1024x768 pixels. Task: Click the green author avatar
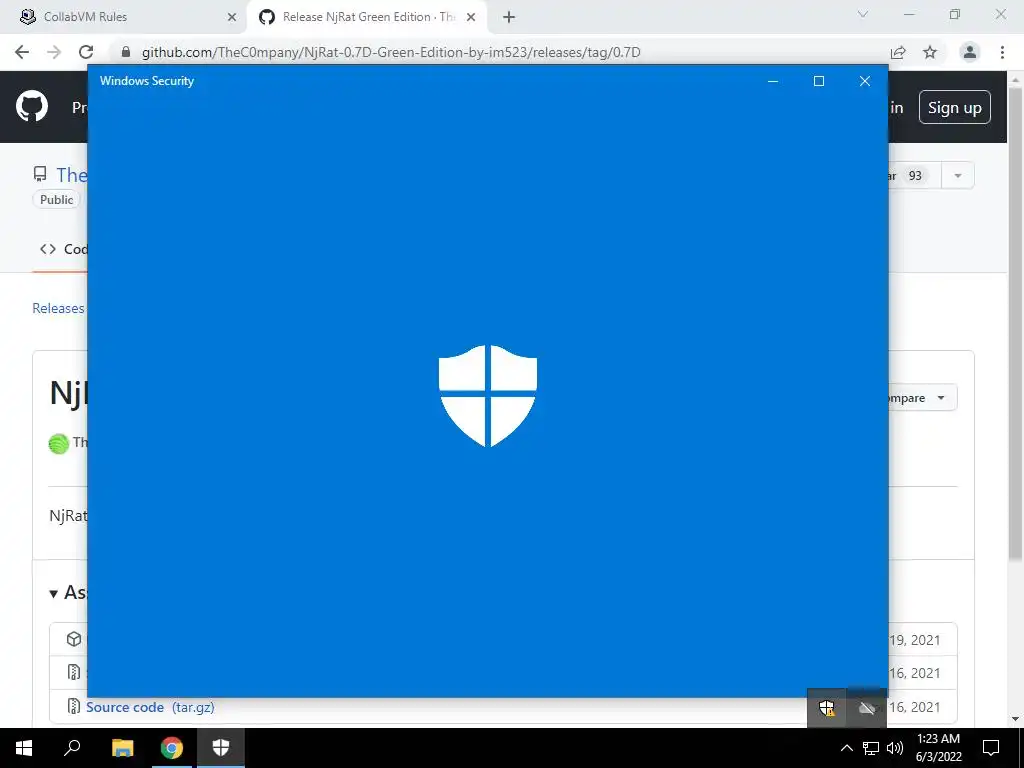click(x=59, y=443)
